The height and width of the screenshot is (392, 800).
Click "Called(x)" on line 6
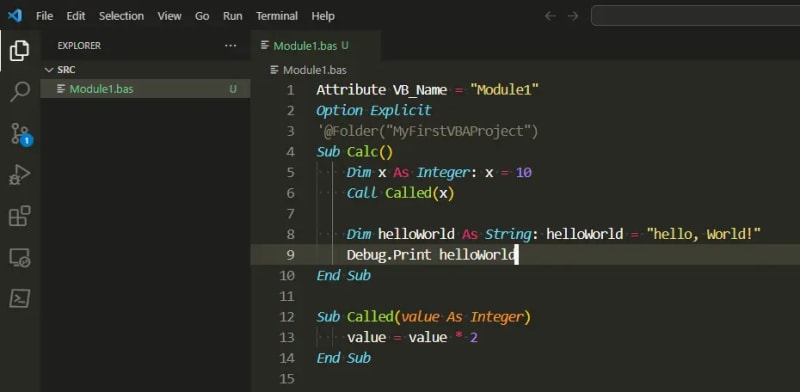coord(419,193)
